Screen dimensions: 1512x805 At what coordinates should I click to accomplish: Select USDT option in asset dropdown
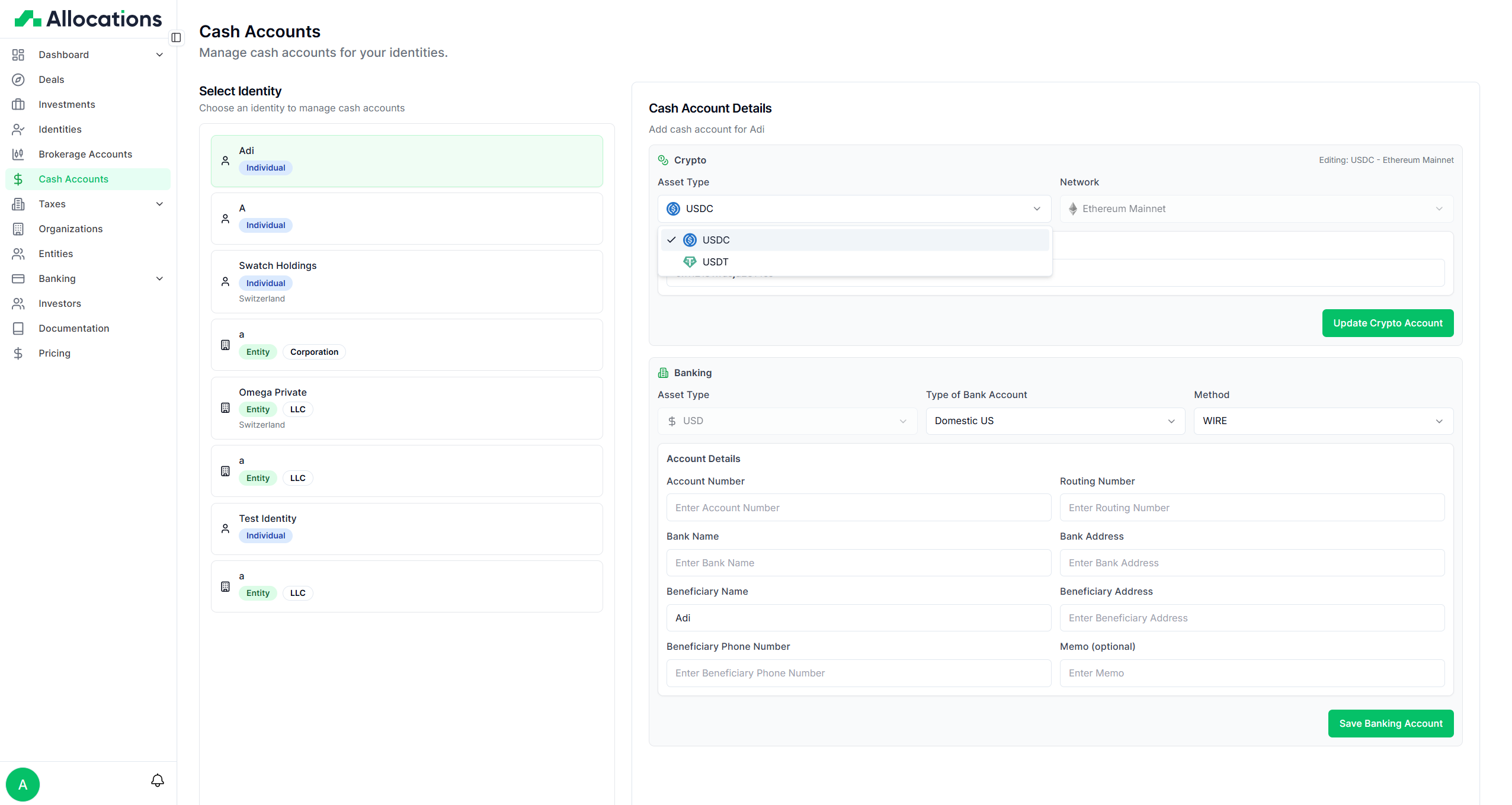coord(715,262)
